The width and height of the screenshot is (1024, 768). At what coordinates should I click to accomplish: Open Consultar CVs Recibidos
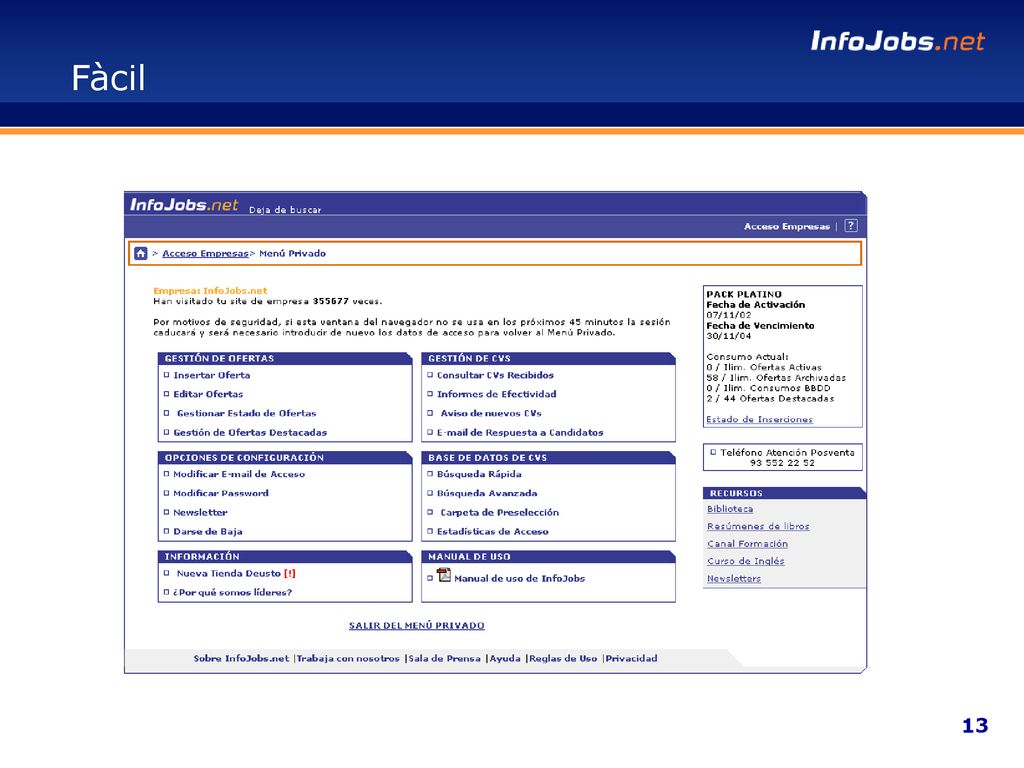click(495, 376)
